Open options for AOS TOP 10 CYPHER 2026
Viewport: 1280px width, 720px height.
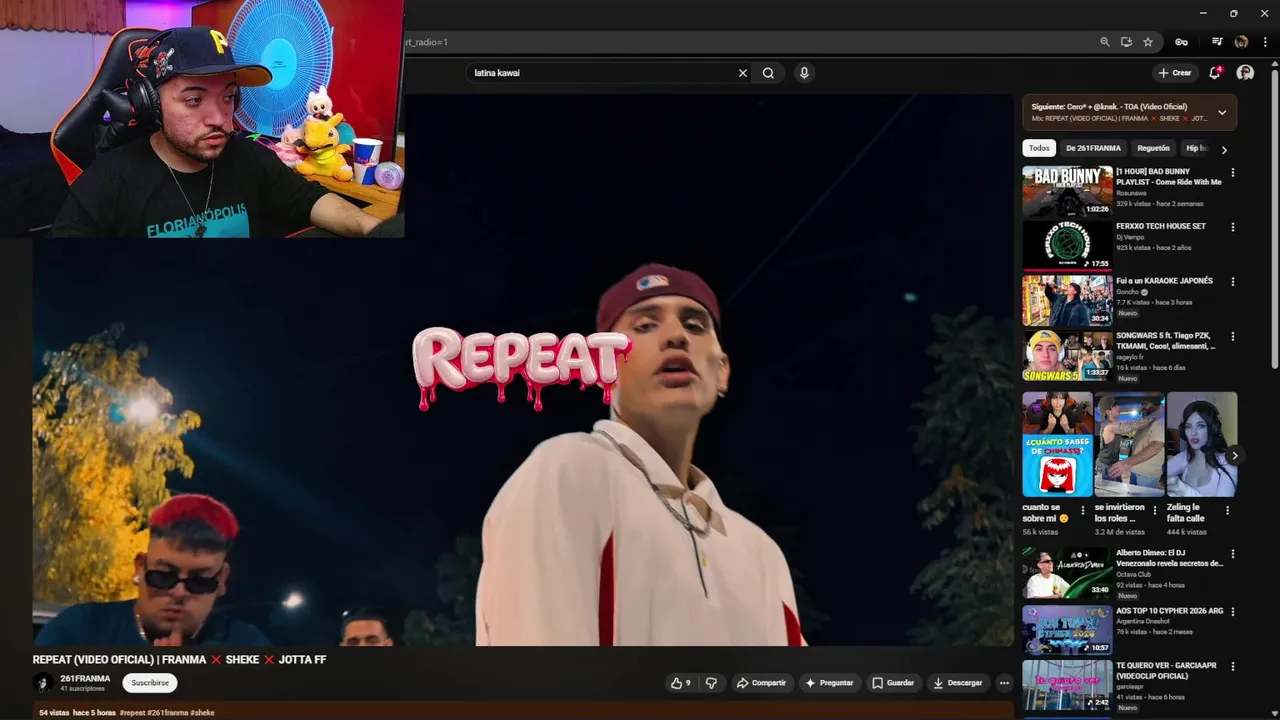[x=1232, y=612]
